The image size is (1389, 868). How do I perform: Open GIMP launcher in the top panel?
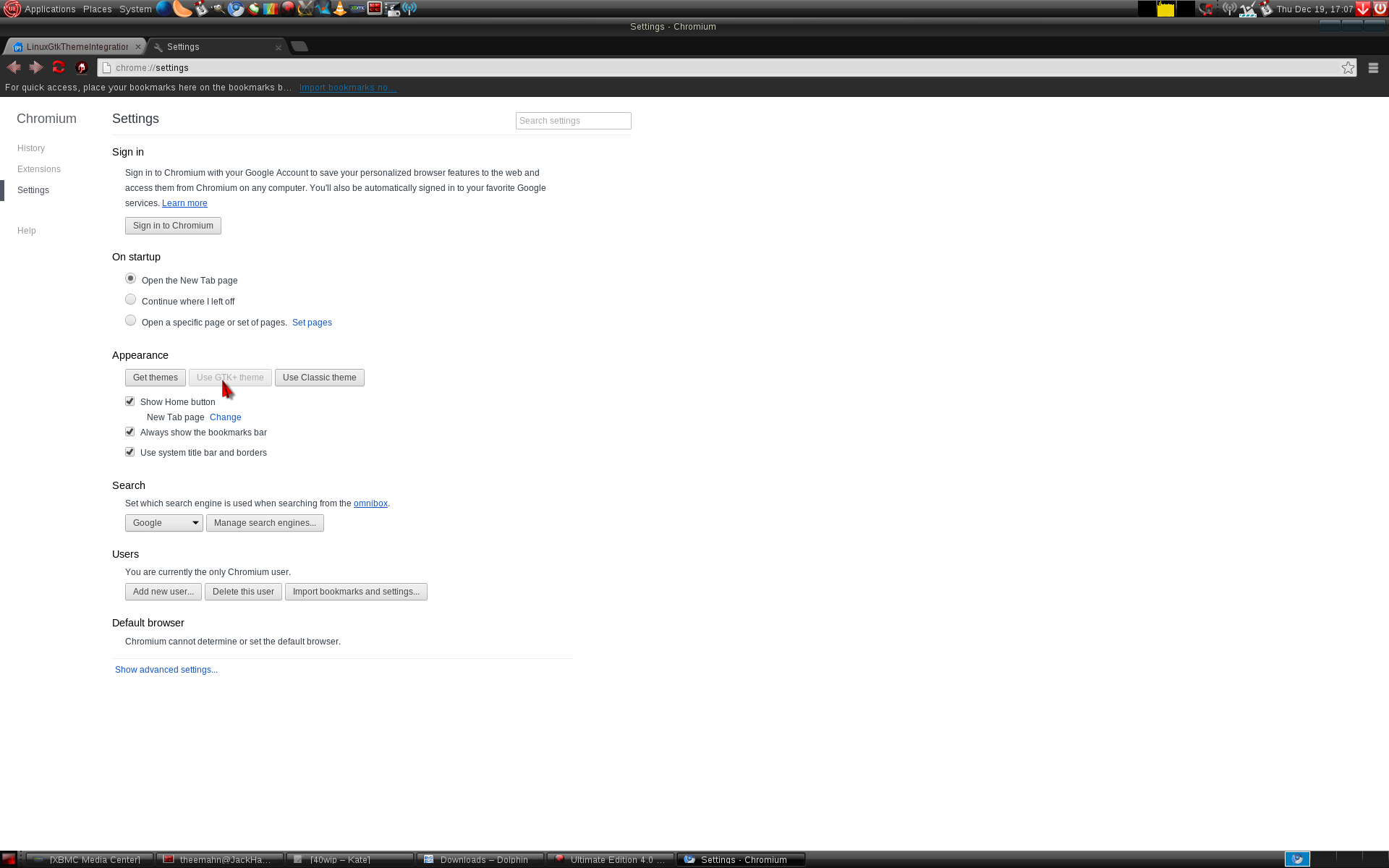pyautogui.click(x=218, y=9)
